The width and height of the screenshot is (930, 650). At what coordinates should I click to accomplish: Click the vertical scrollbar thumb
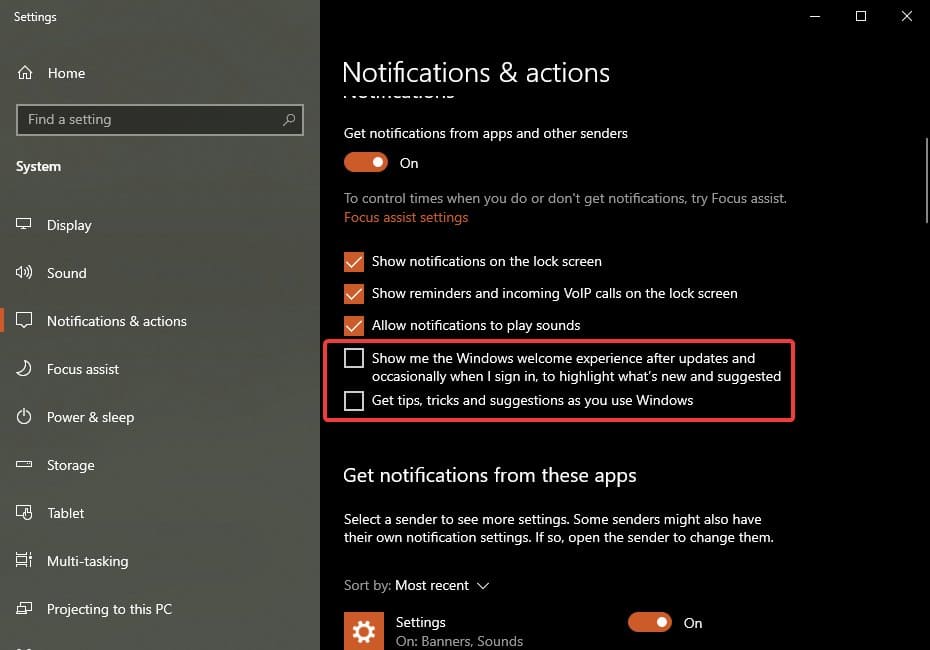click(x=926, y=180)
